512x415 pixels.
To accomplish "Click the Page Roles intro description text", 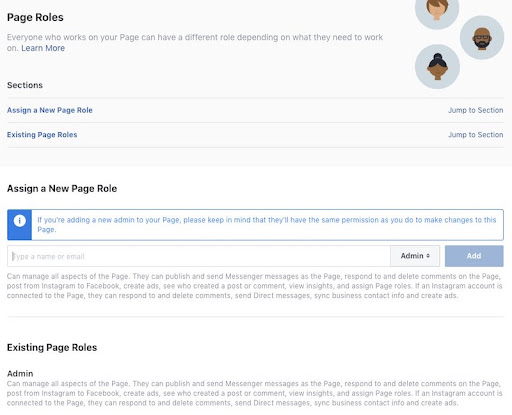I will 195,42.
